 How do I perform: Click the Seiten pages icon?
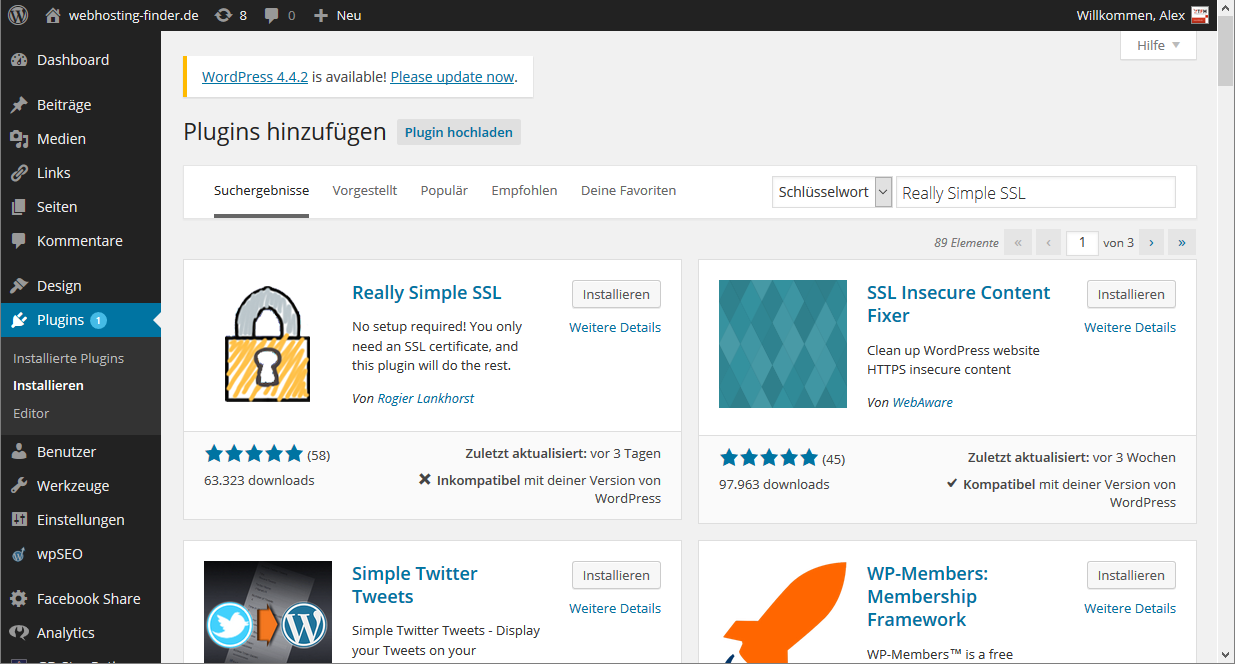point(19,207)
